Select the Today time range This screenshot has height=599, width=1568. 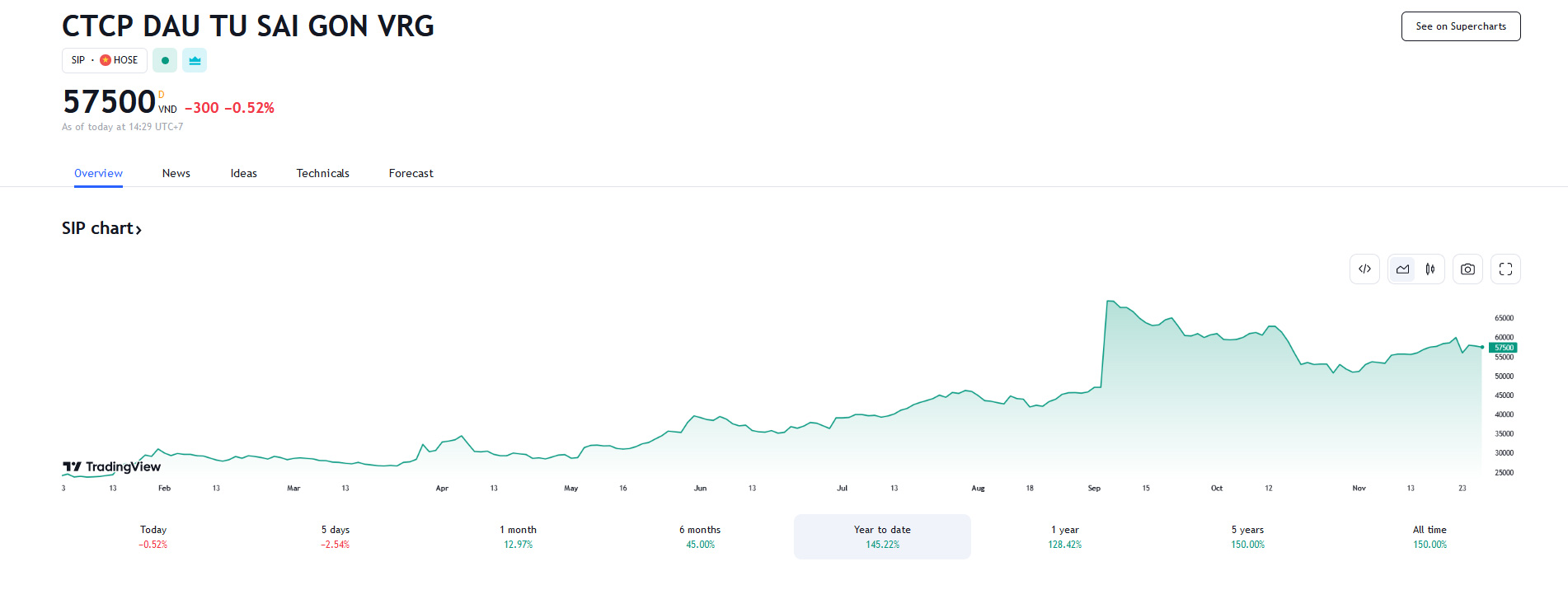click(x=153, y=536)
